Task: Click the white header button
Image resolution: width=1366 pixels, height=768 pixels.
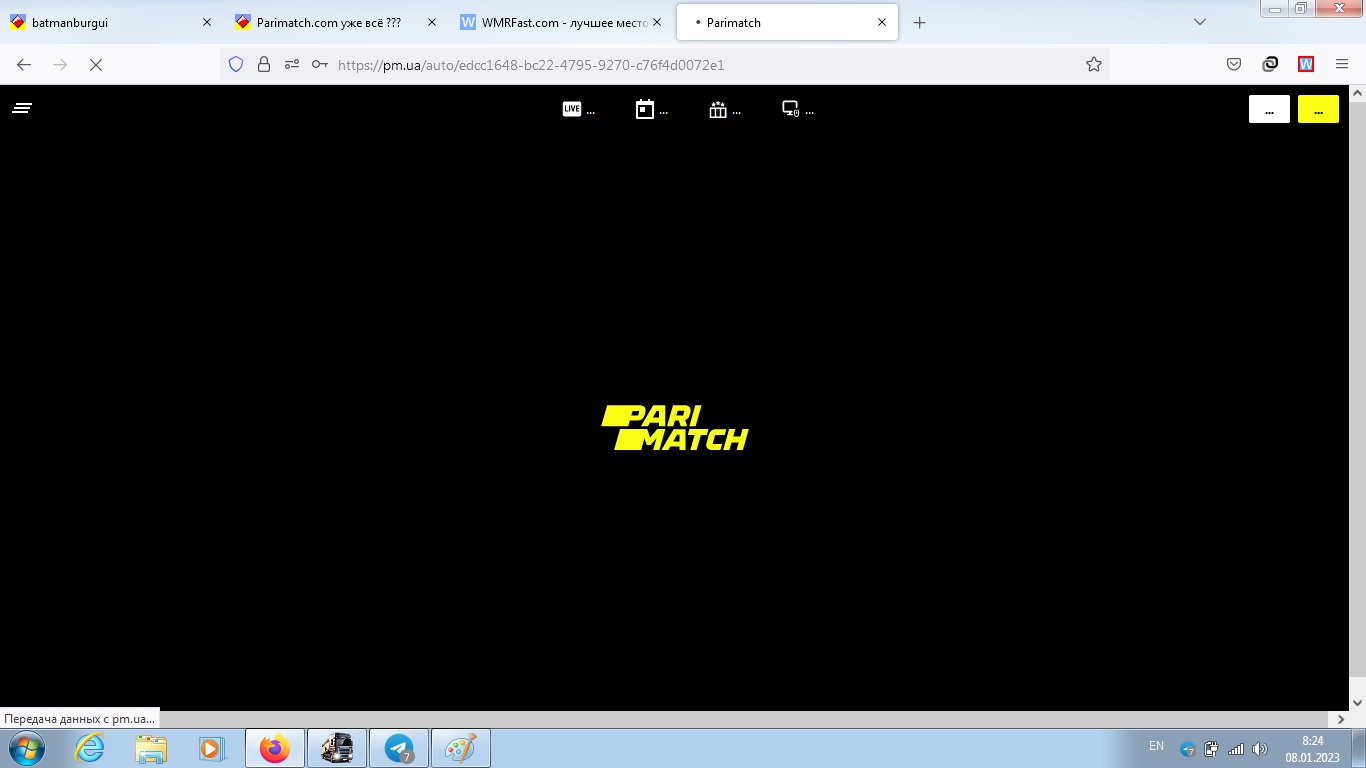Action: [1269, 109]
